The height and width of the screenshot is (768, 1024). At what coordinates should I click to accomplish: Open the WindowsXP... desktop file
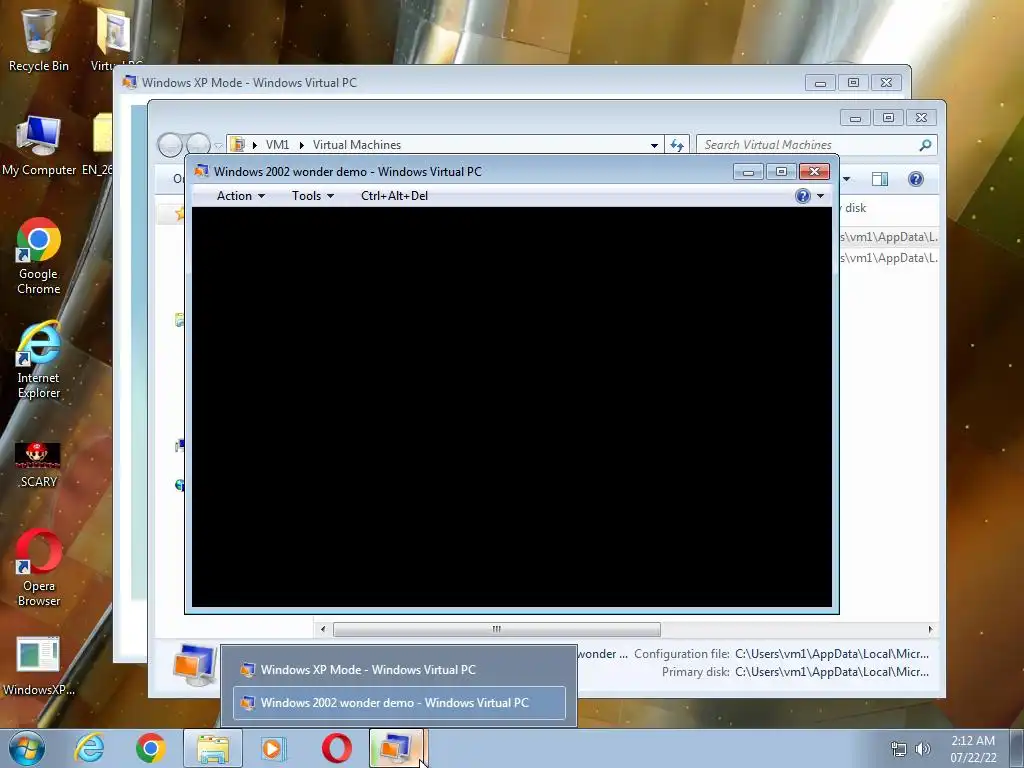(39, 666)
